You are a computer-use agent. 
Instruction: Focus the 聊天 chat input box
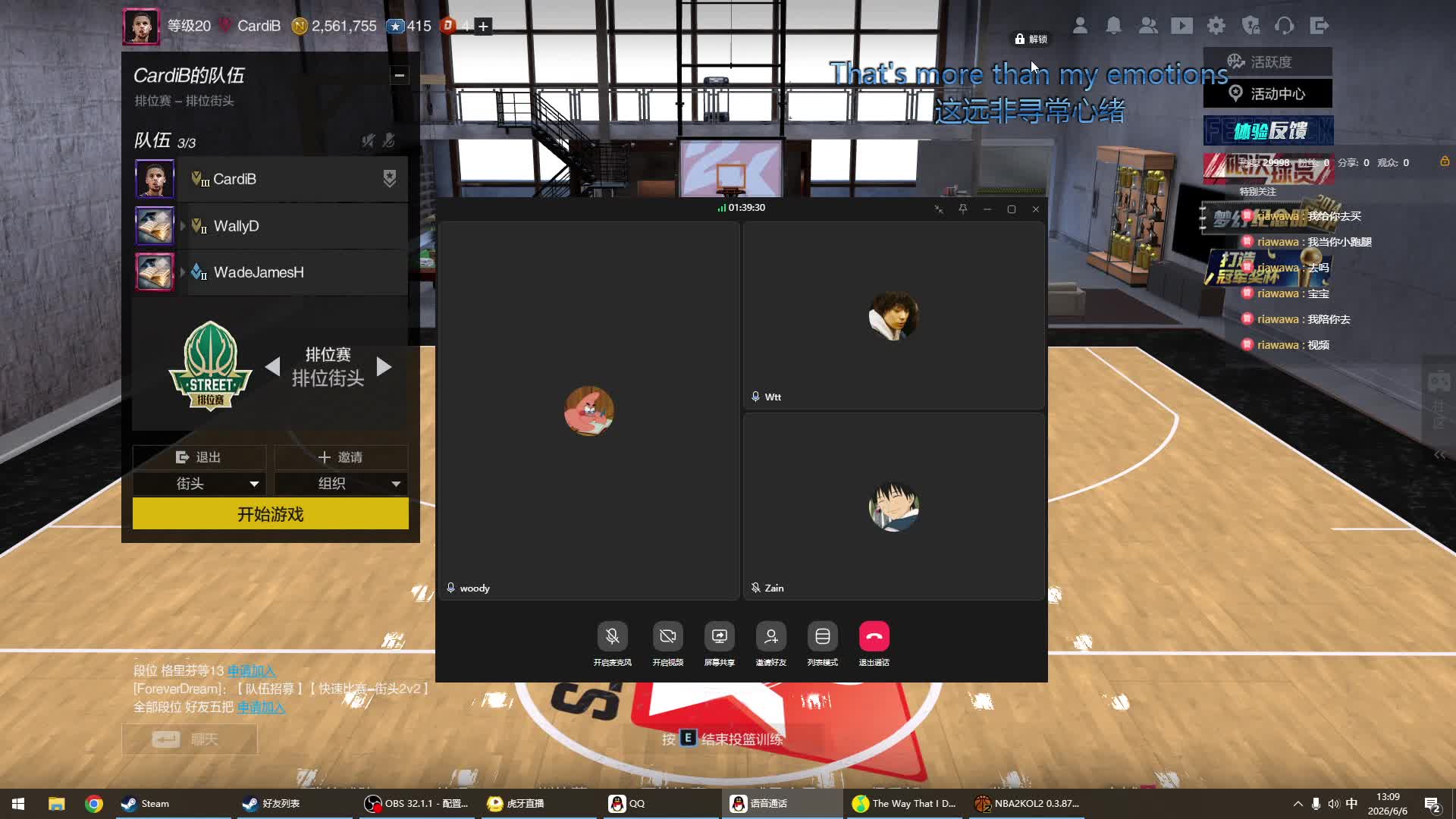click(x=190, y=739)
